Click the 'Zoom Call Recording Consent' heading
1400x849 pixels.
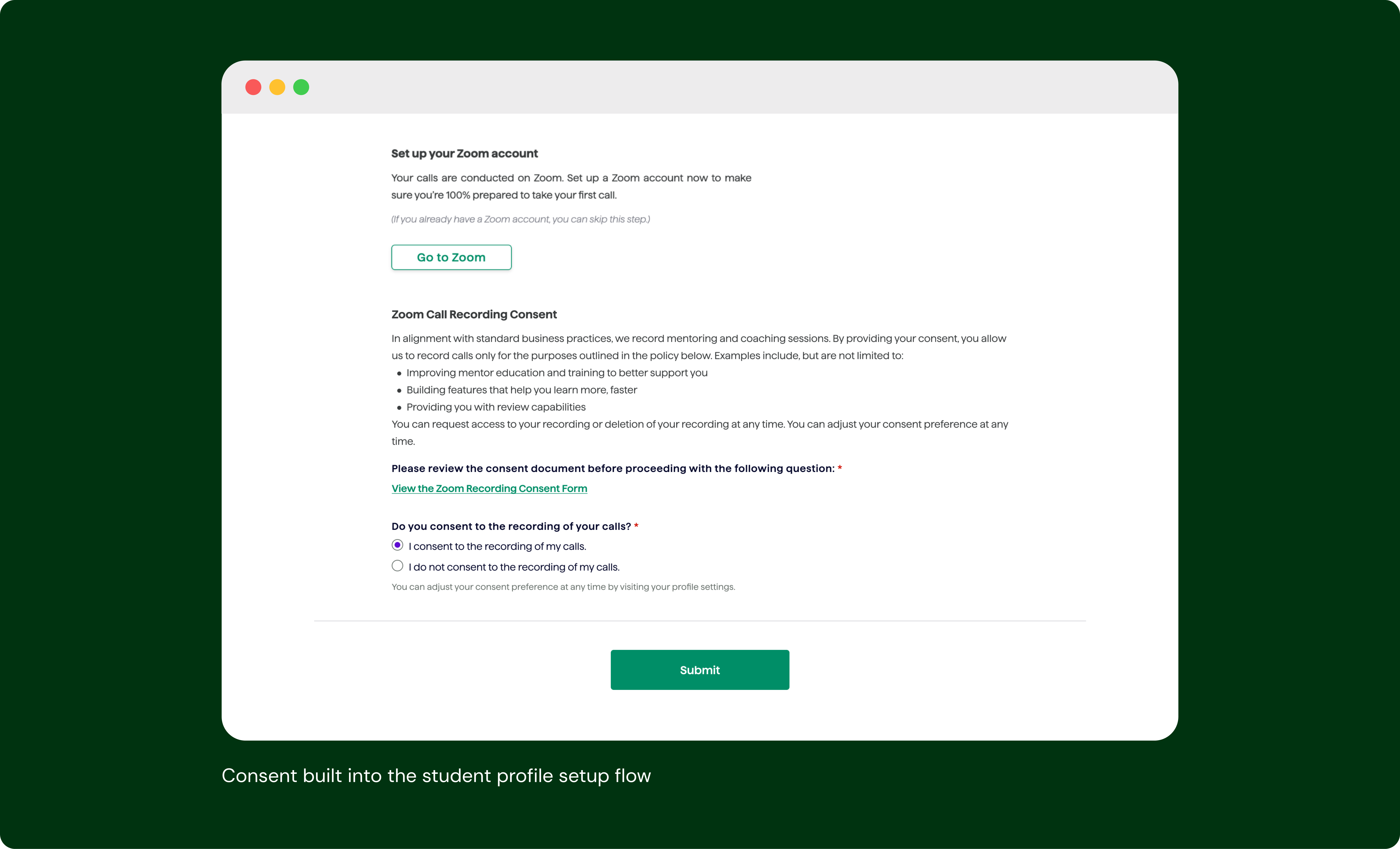[474, 314]
